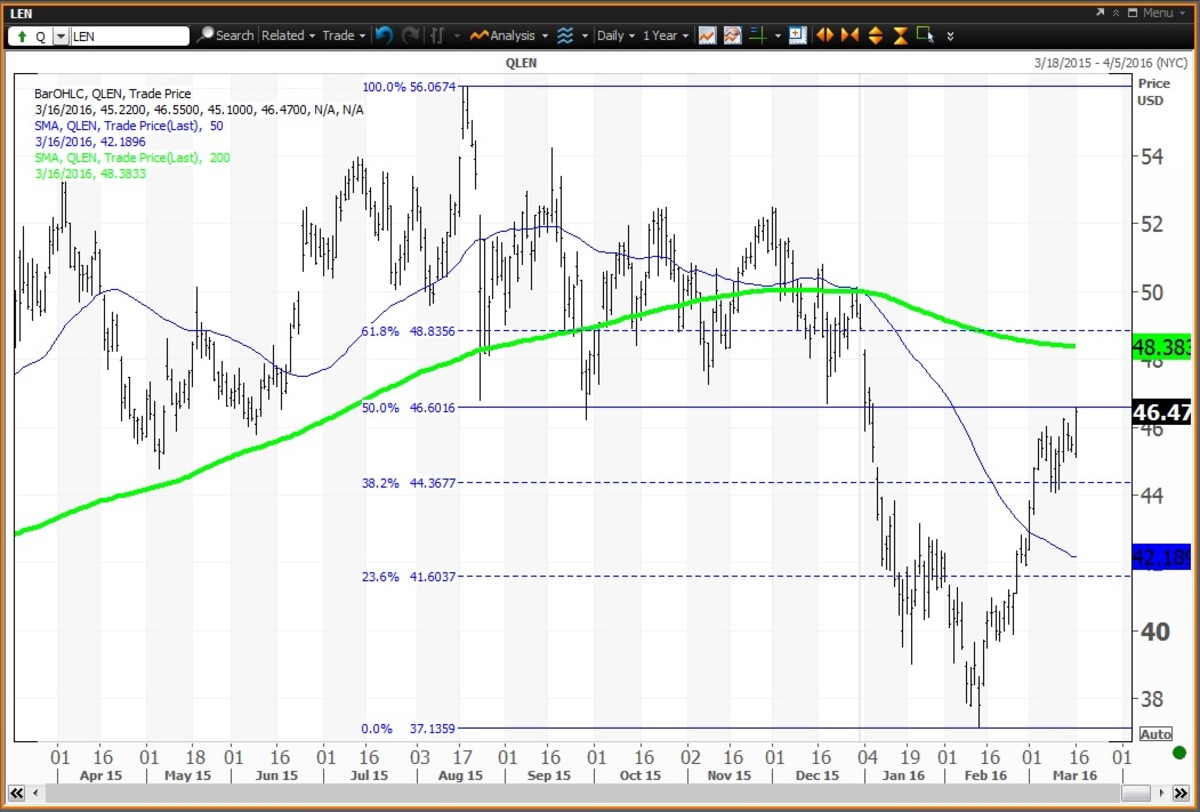
Task: Expand the Analysis dropdown
Action: 510,35
